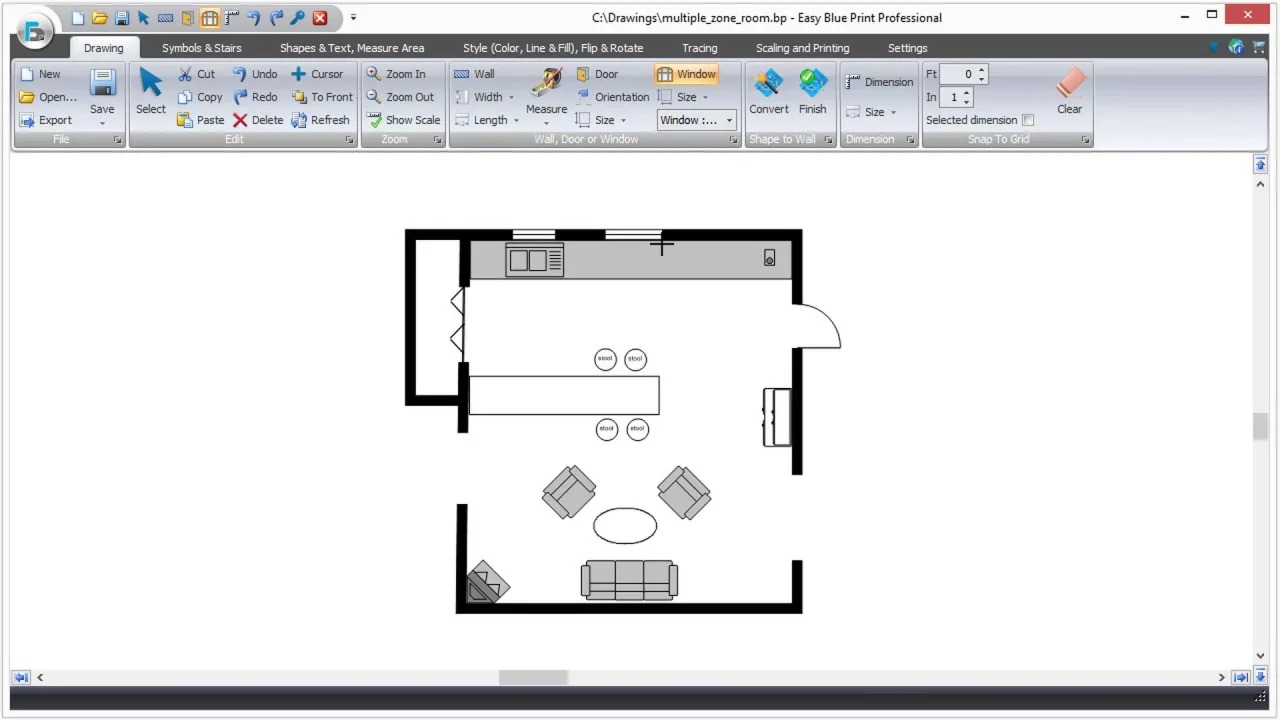Toggle Show Scale option

(403, 120)
